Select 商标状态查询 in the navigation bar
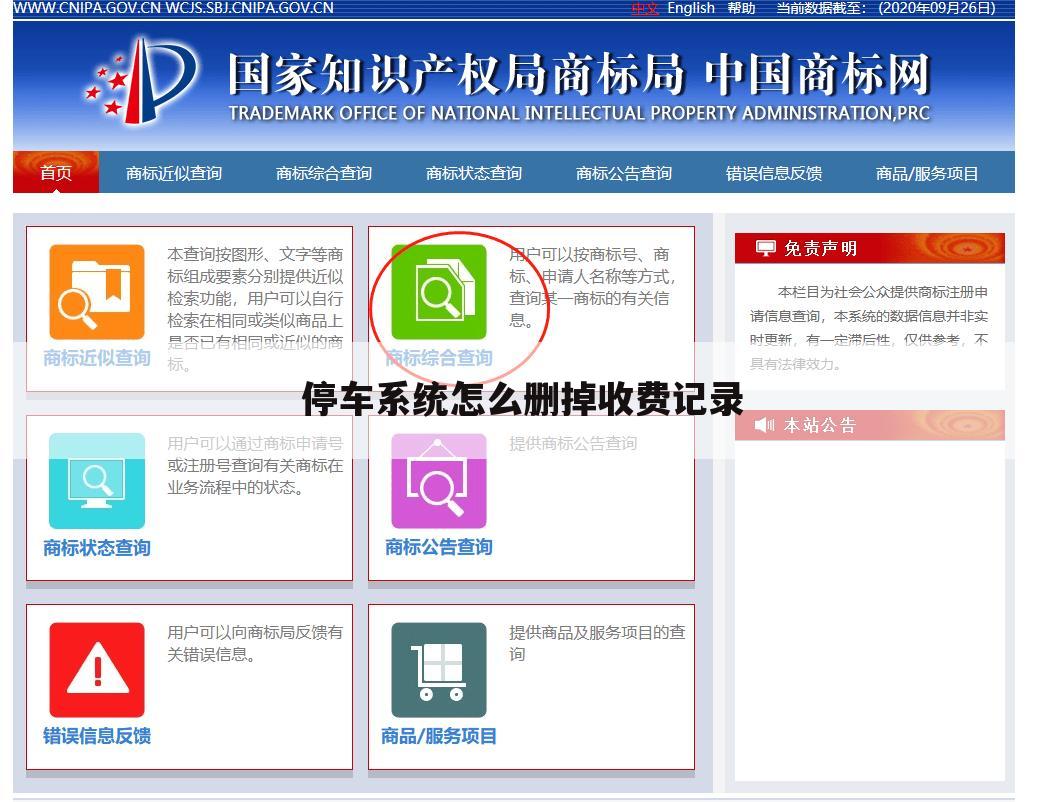Screen dimensions: 1046x802 pos(474,173)
